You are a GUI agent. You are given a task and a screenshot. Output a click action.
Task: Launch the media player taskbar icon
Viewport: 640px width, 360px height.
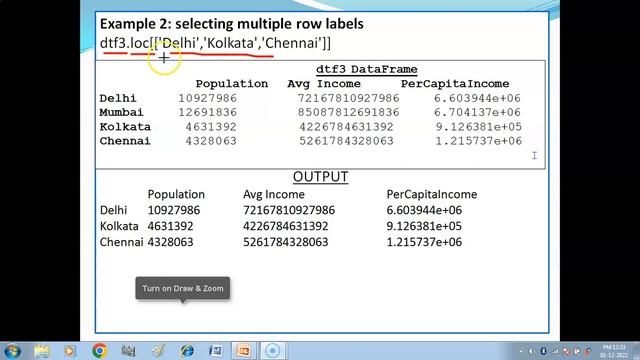[69, 351]
